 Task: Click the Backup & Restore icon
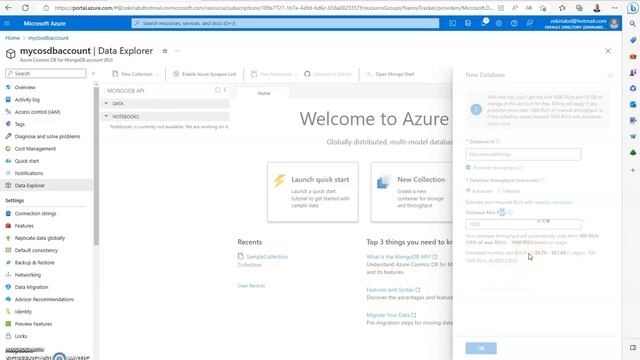pyautogui.click(x=8, y=262)
